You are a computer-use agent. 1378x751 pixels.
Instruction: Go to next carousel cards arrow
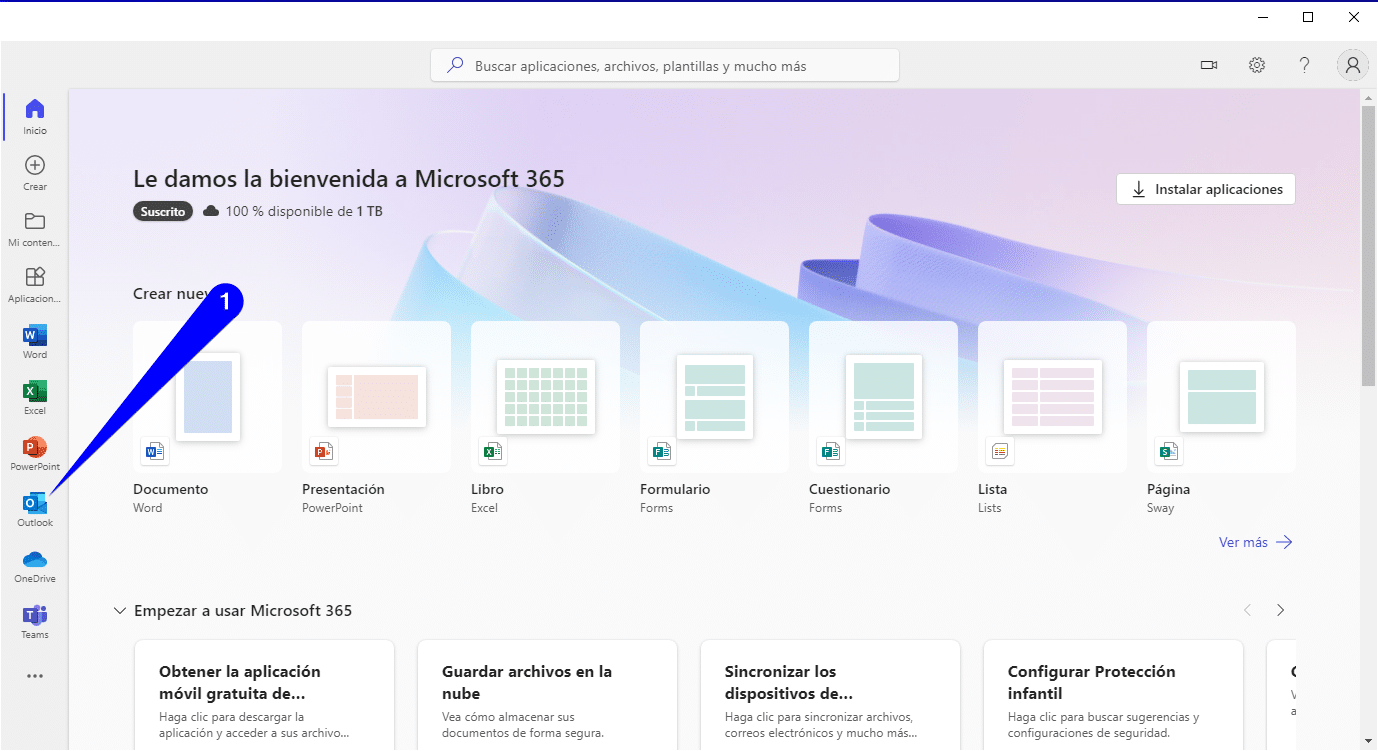click(x=1280, y=610)
